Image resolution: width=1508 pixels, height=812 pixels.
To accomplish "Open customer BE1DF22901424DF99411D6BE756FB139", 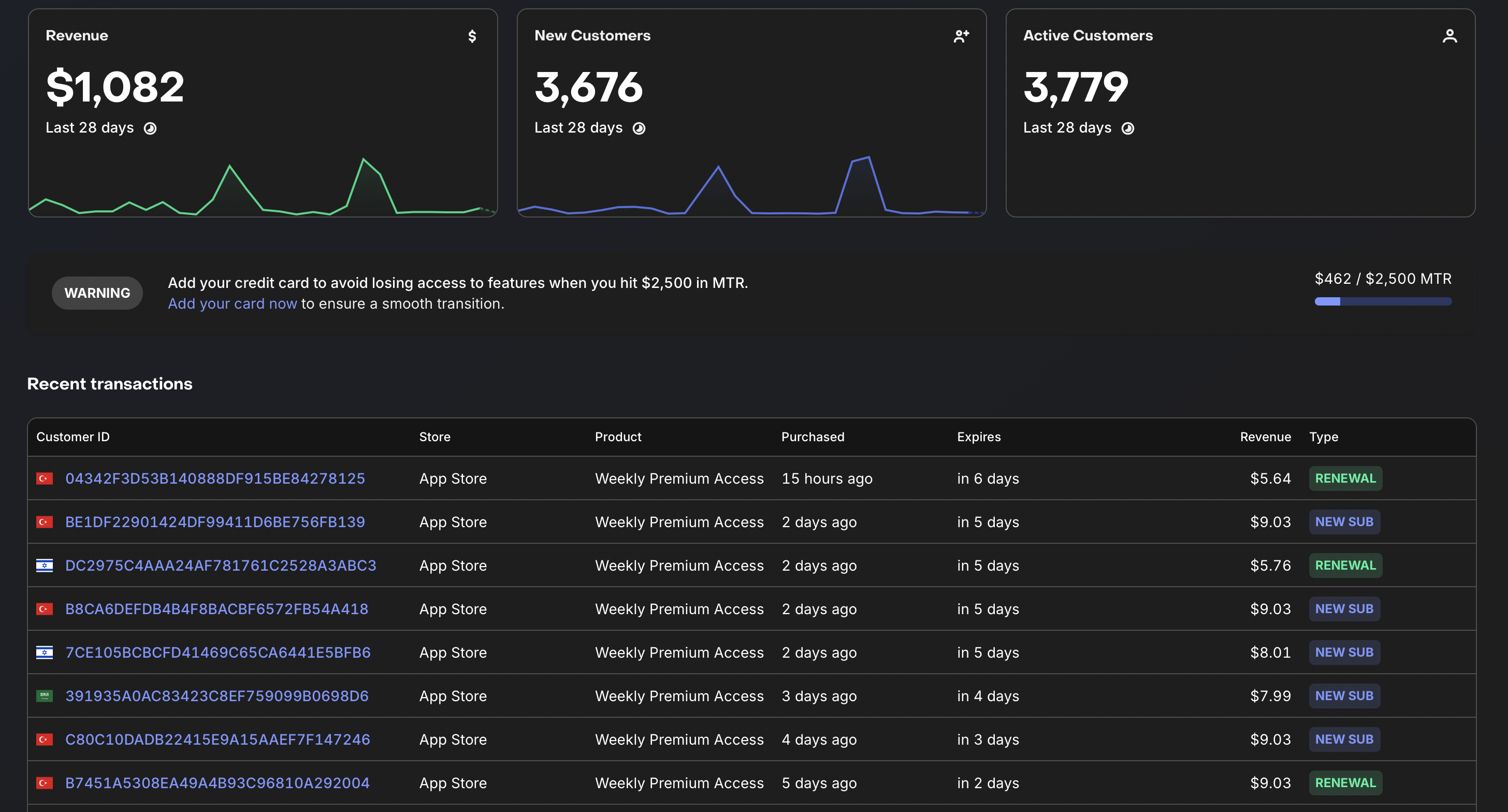I will click(x=215, y=522).
